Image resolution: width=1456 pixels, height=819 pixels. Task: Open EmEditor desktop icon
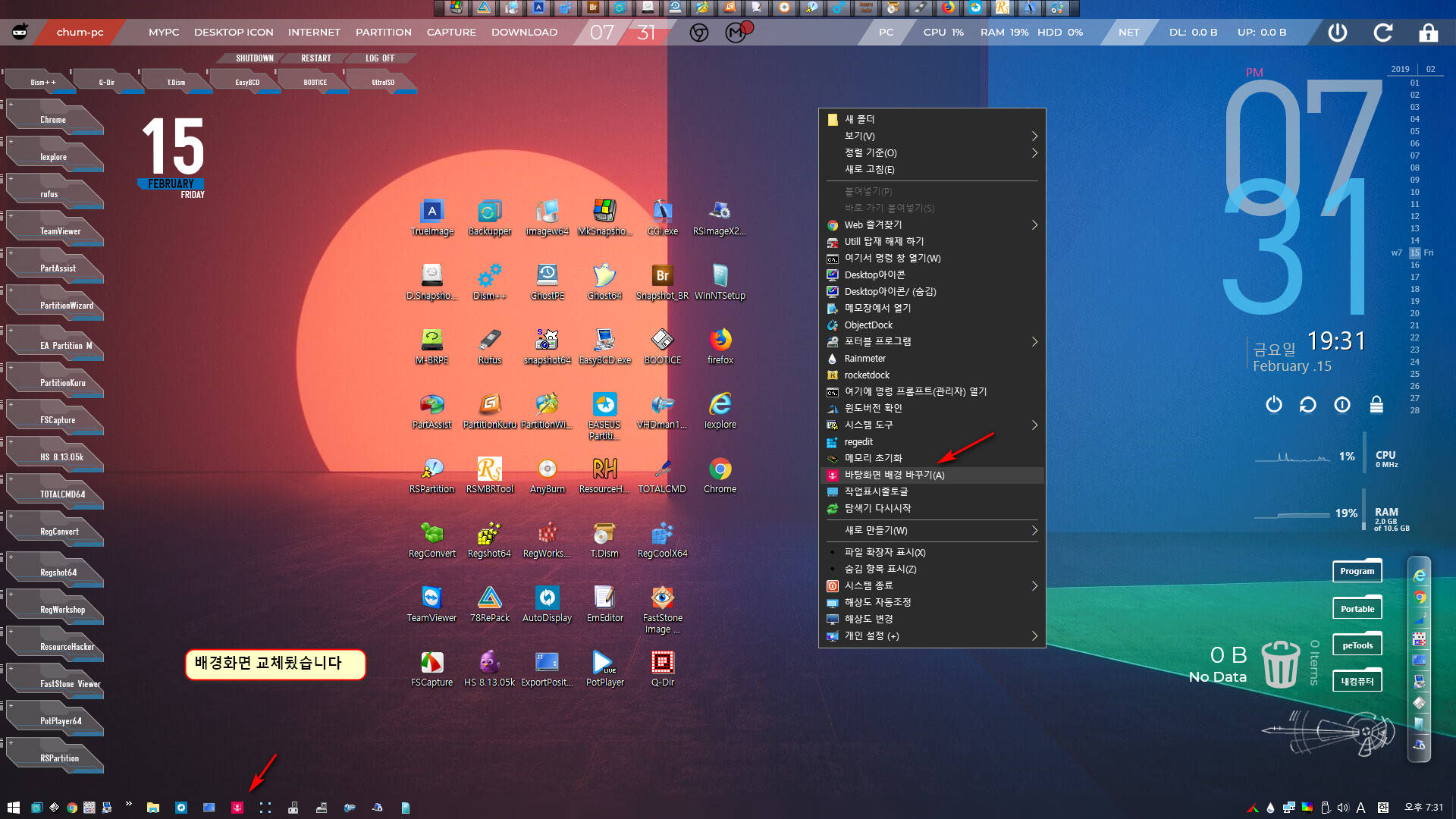[604, 604]
